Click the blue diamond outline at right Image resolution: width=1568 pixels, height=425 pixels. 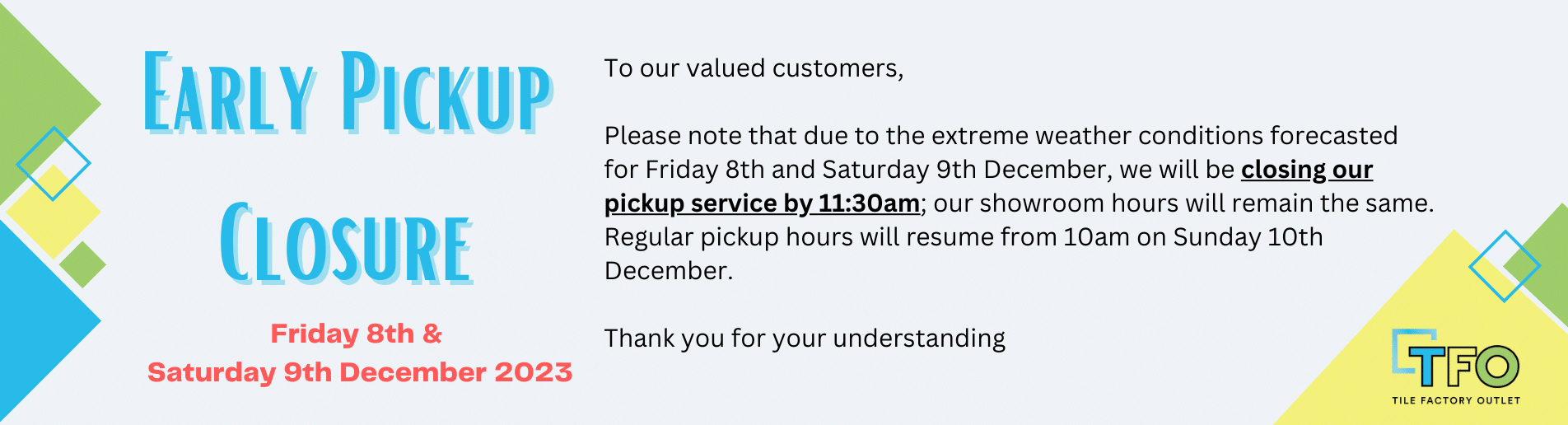pos(1505,266)
